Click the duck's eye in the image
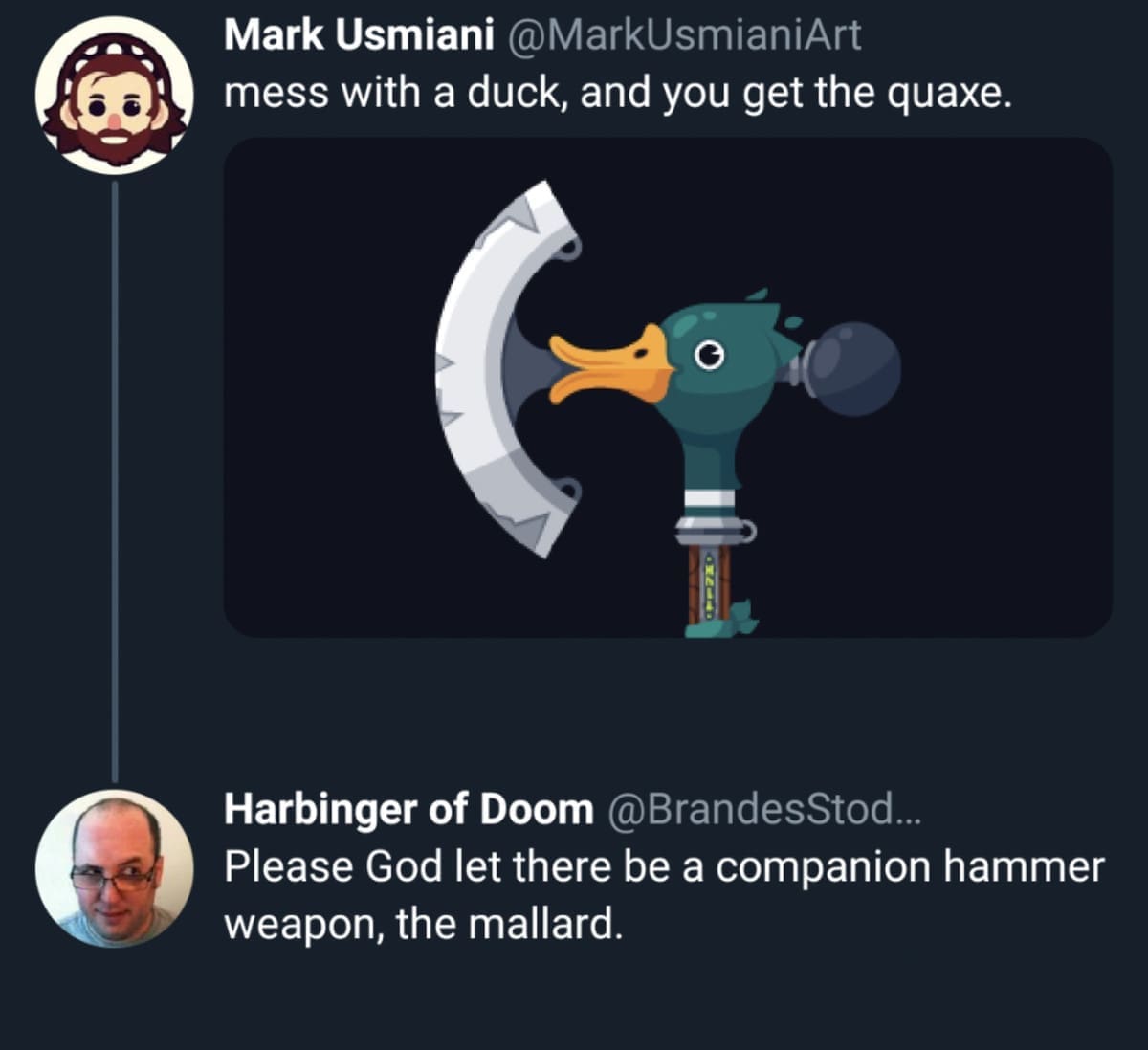The image size is (1148, 1050). [709, 357]
